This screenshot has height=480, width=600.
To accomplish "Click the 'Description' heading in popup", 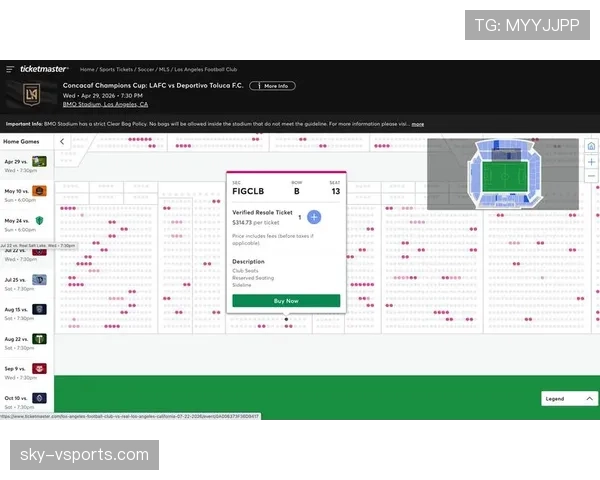I will [x=248, y=261].
